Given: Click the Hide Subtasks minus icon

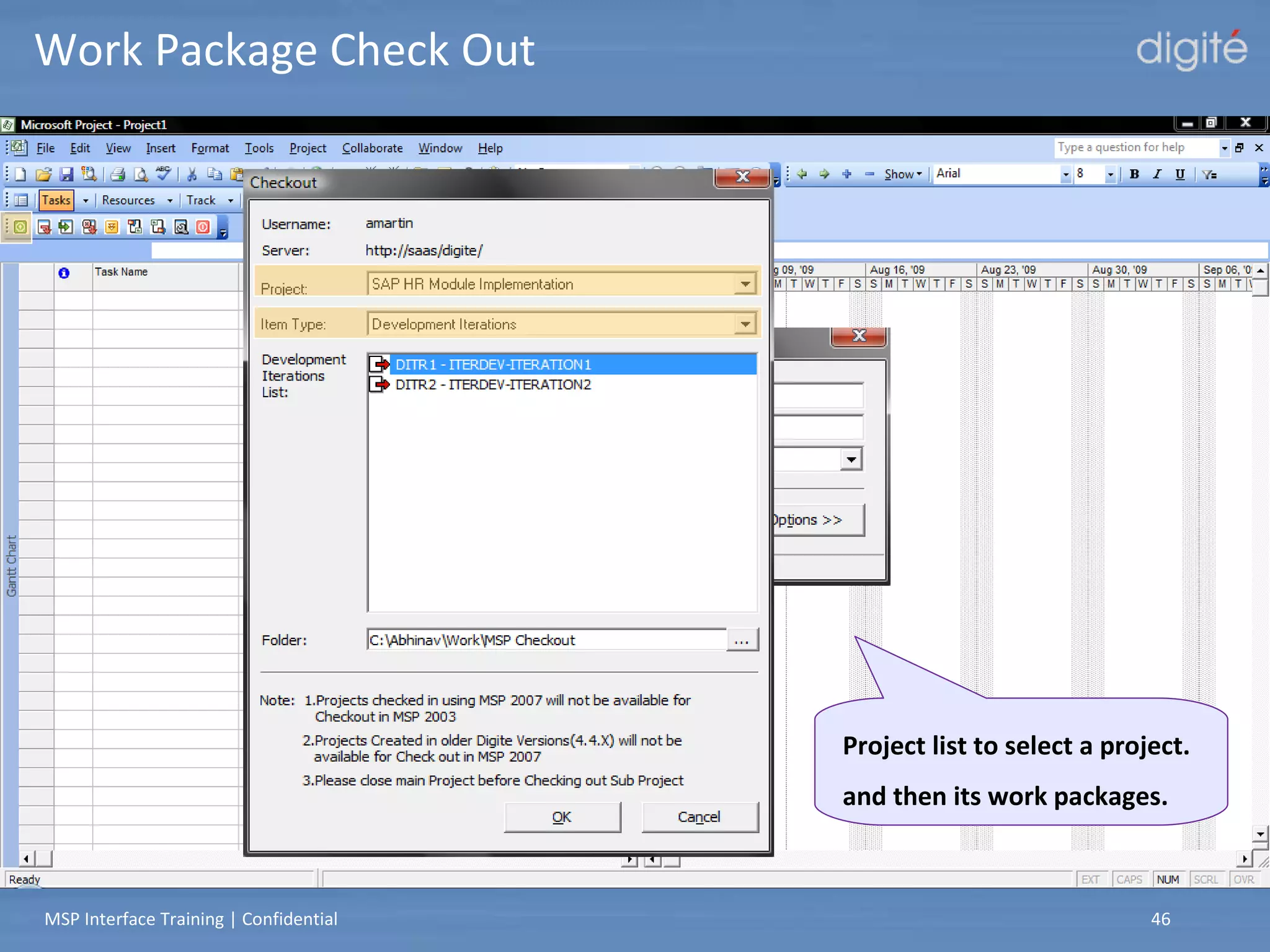Looking at the screenshot, I should (x=869, y=174).
